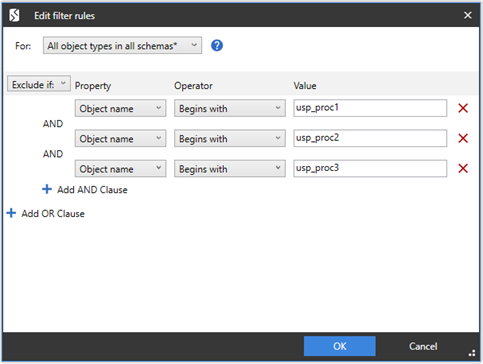Click the Cancel button

pyautogui.click(x=423, y=346)
